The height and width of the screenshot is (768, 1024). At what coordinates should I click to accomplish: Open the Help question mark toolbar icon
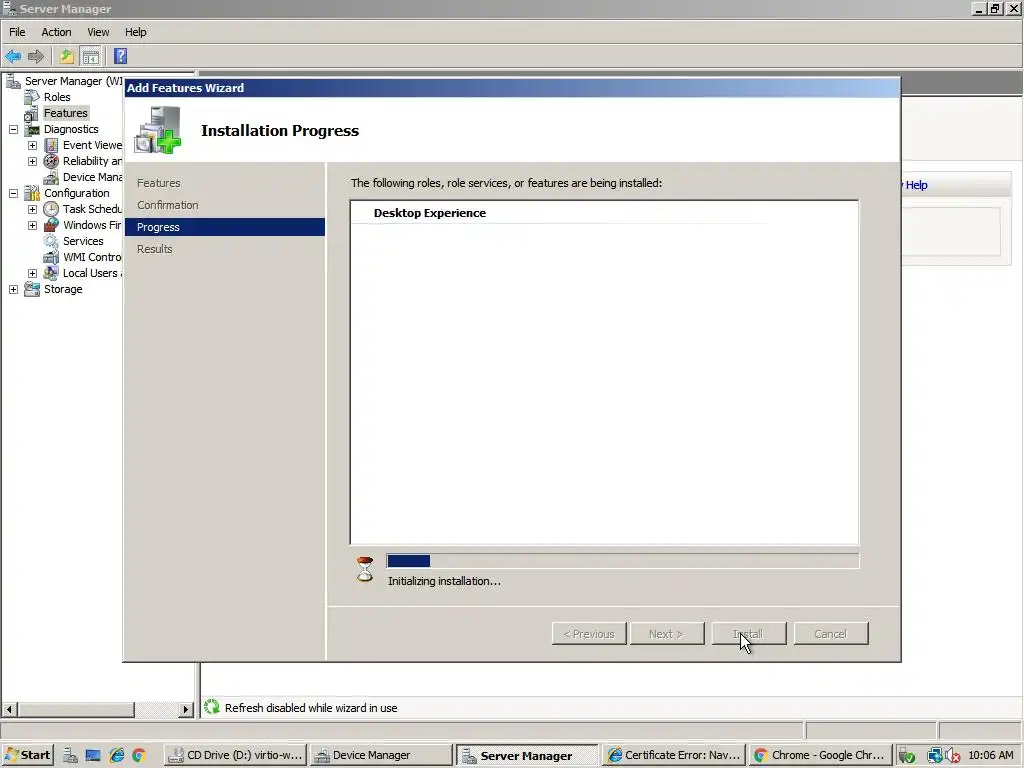[x=120, y=56]
